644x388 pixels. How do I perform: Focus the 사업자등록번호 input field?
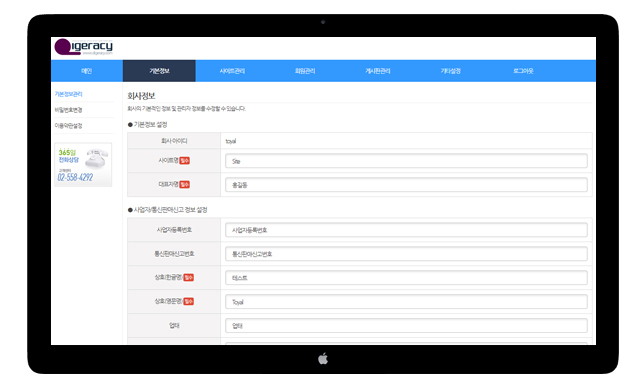point(406,230)
